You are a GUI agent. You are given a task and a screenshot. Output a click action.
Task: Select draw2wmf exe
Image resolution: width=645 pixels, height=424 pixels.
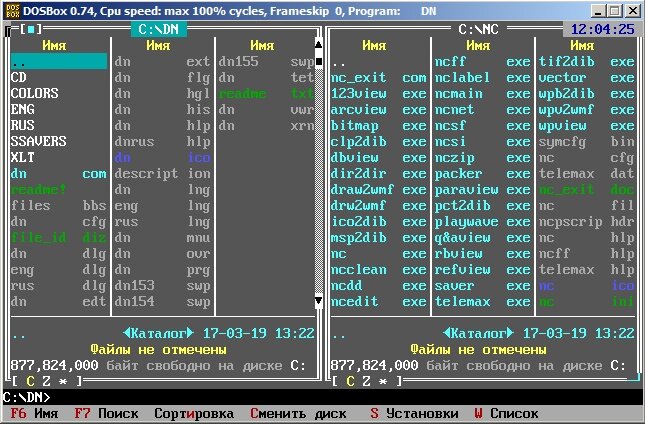pos(378,190)
